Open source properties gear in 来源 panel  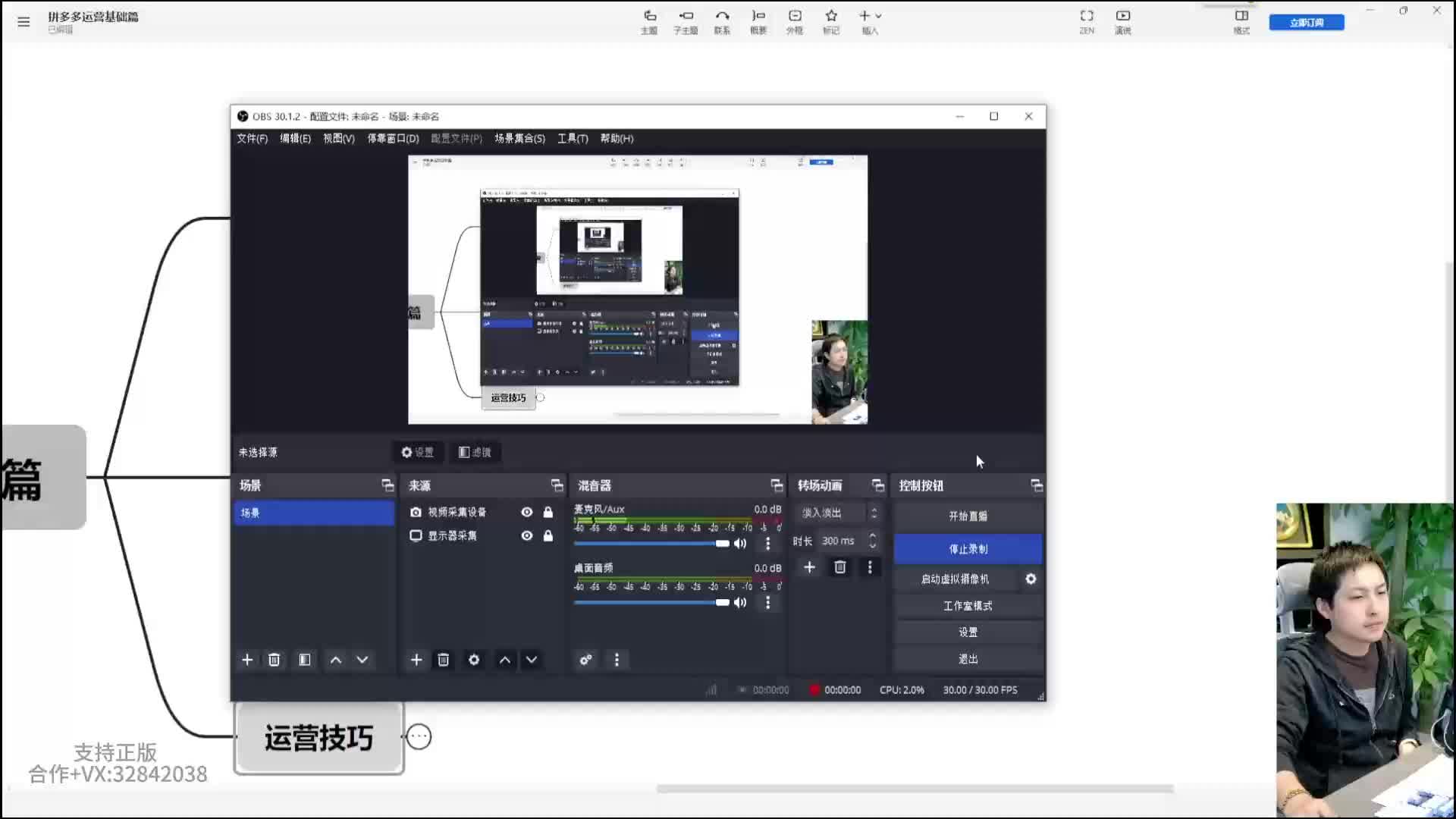(474, 660)
